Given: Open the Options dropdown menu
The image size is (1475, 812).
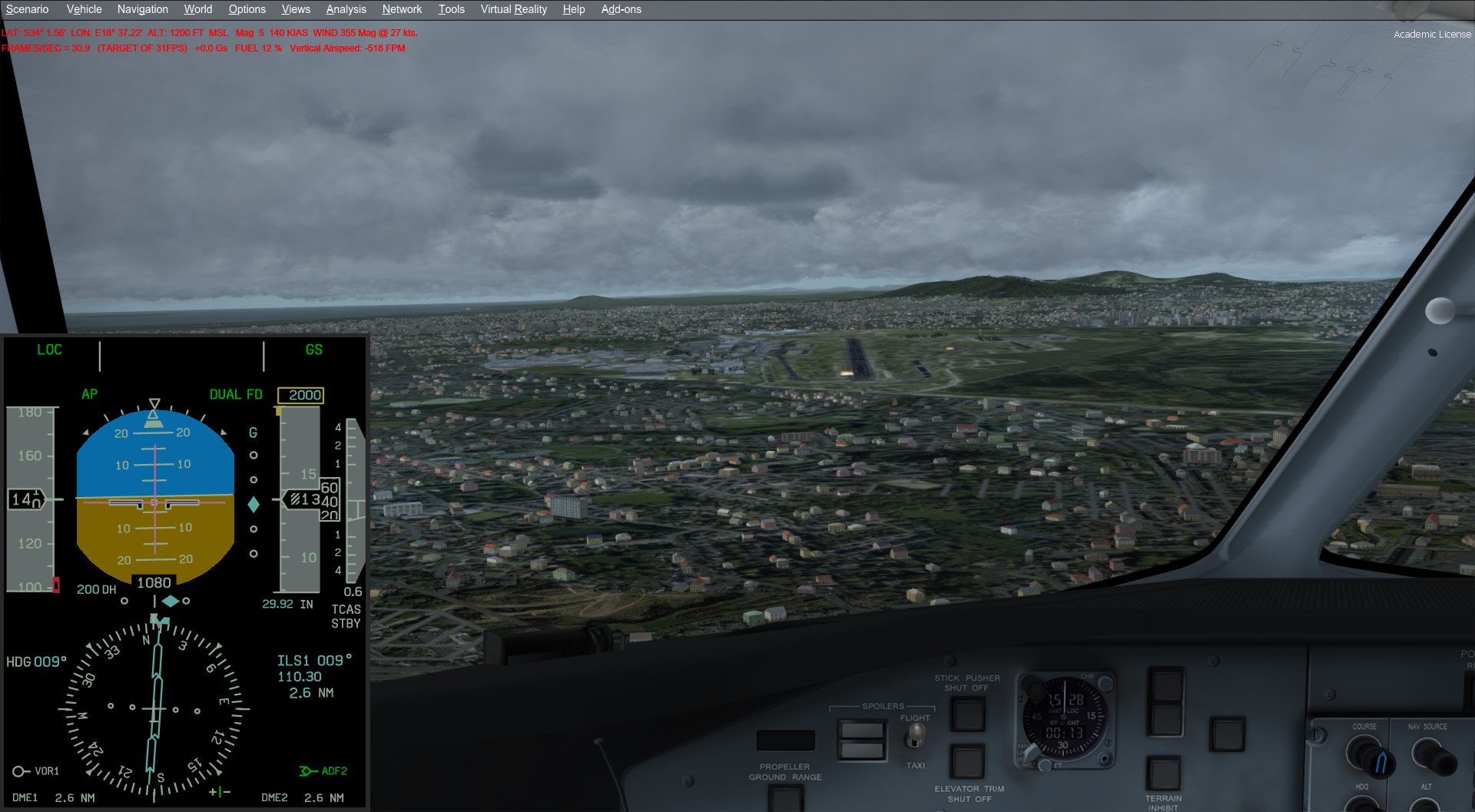Looking at the screenshot, I should [247, 9].
